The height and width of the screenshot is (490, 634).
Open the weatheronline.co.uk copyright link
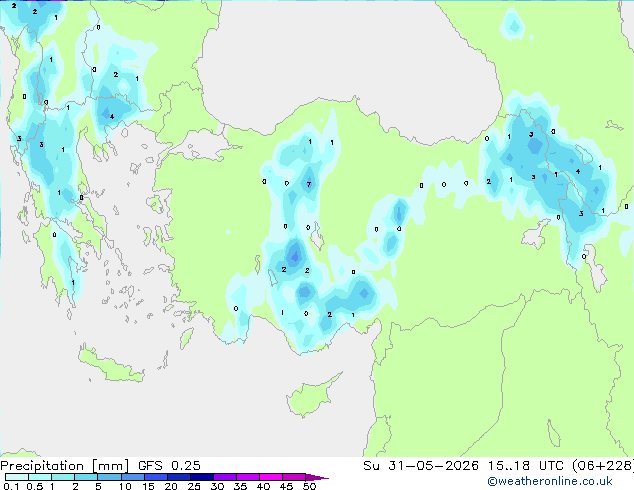point(550,481)
